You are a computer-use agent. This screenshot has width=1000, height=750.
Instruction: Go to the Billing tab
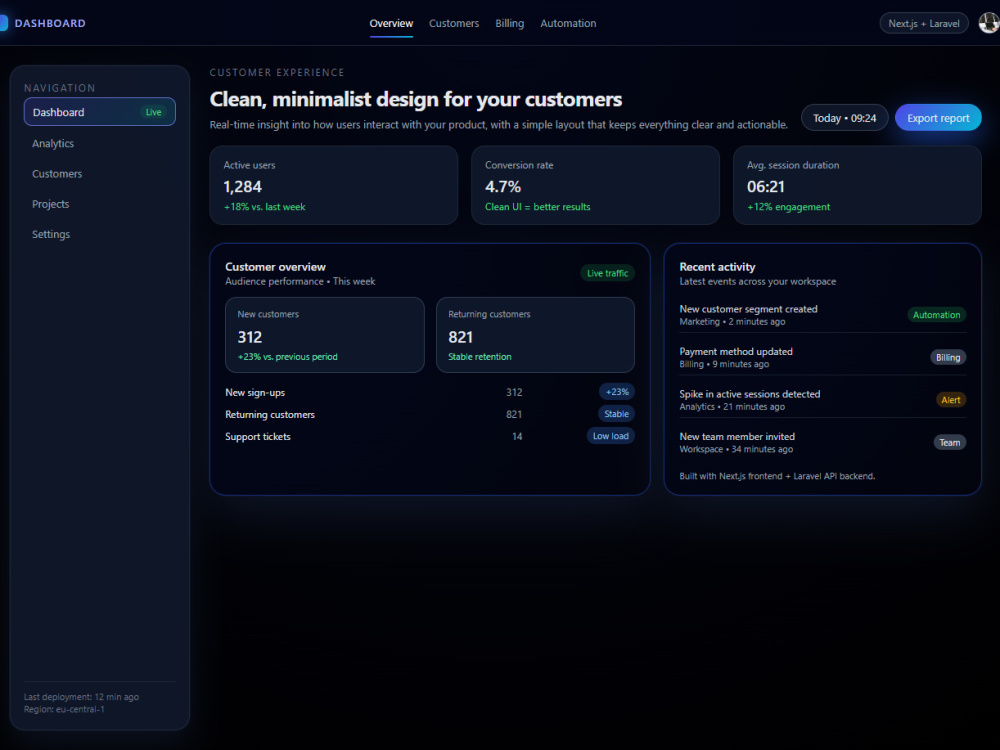click(x=510, y=24)
